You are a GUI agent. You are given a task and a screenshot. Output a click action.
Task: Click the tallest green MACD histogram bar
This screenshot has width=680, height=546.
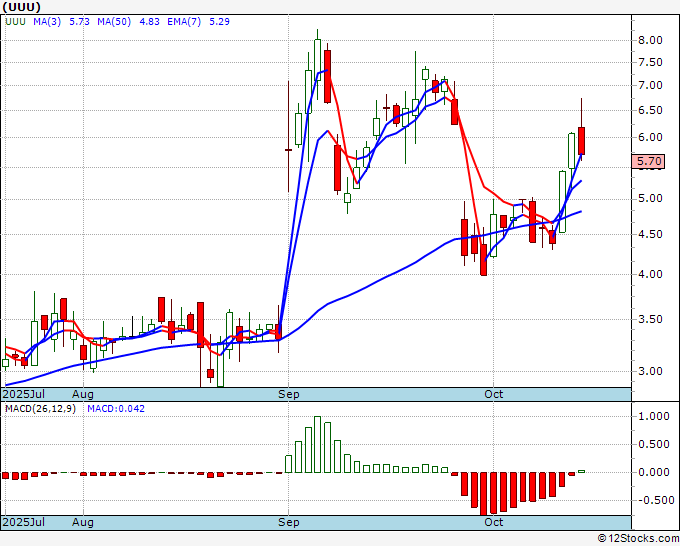tap(317, 445)
